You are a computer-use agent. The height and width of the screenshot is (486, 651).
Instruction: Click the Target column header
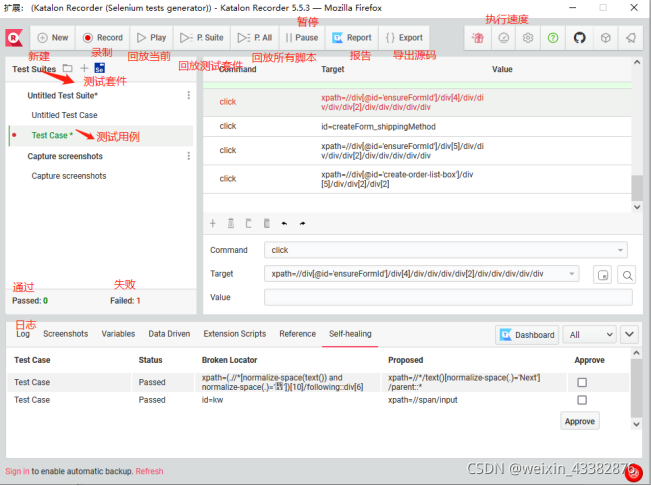[333, 69]
